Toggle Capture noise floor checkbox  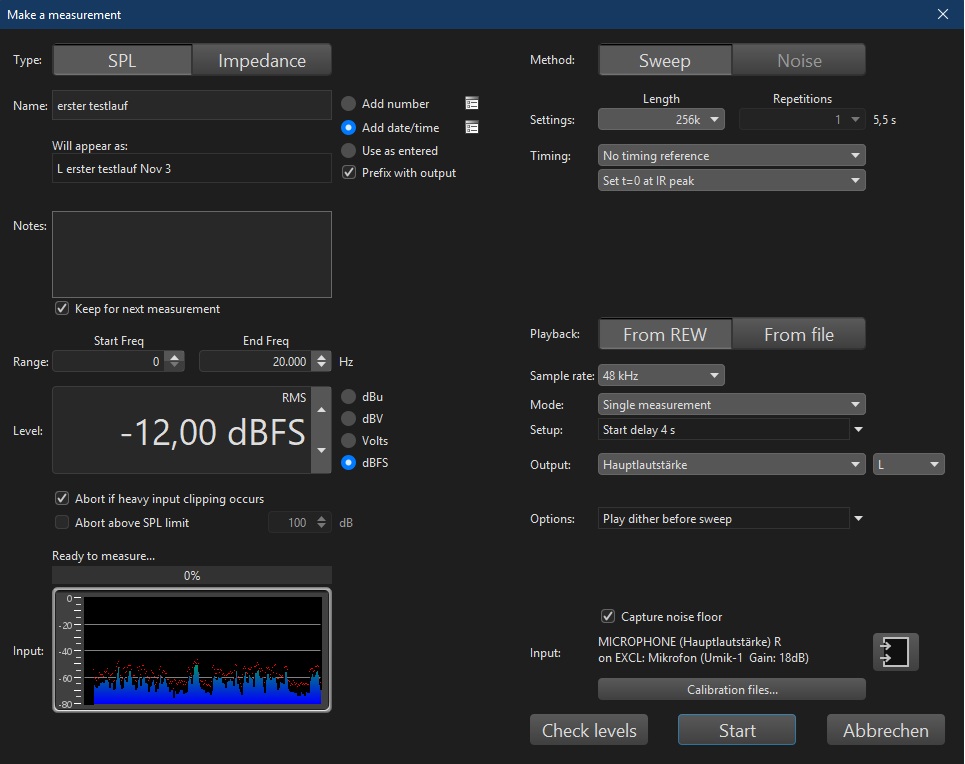pyautogui.click(x=607, y=616)
